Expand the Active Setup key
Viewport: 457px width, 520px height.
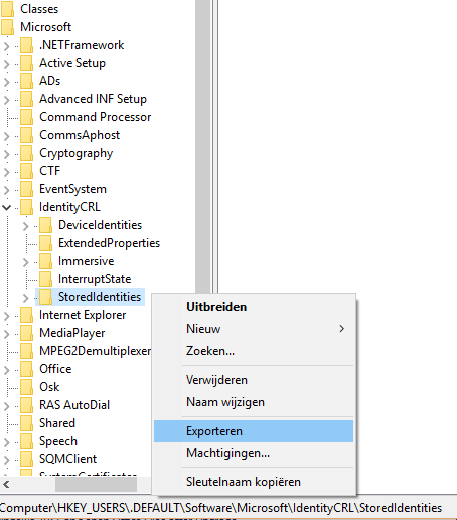tap(7, 64)
